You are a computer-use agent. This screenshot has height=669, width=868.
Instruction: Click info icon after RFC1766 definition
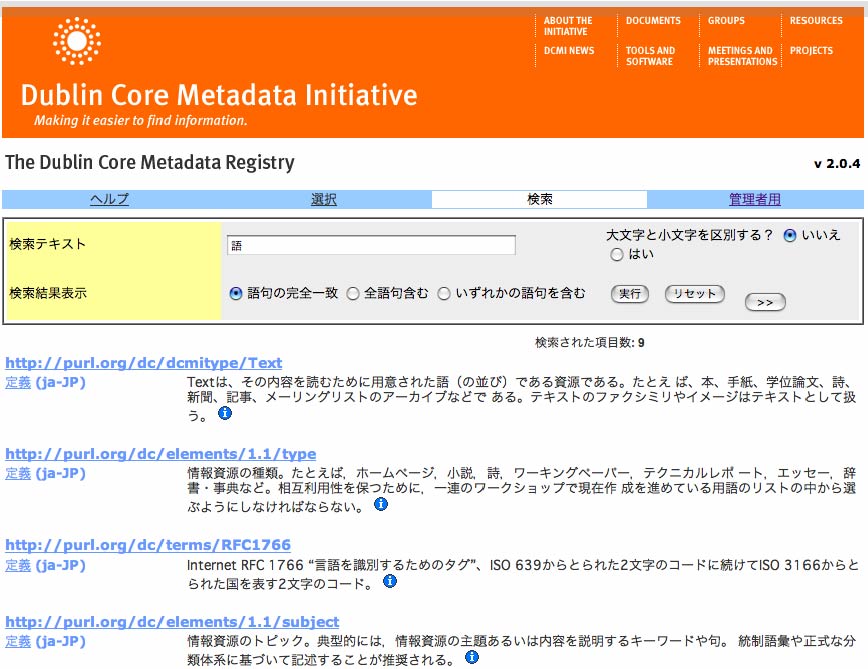tap(390, 581)
